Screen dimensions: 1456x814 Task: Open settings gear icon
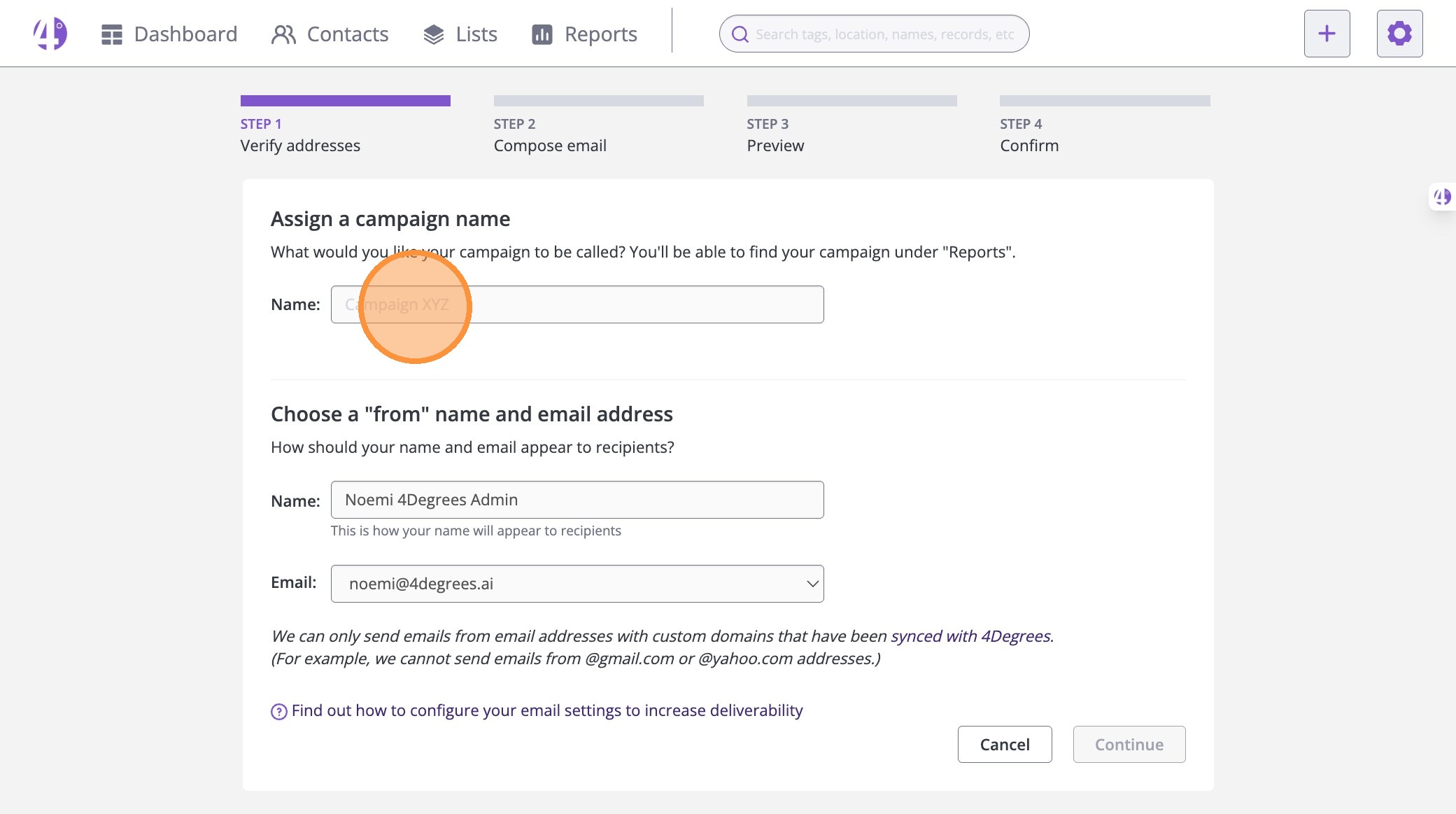(1399, 34)
